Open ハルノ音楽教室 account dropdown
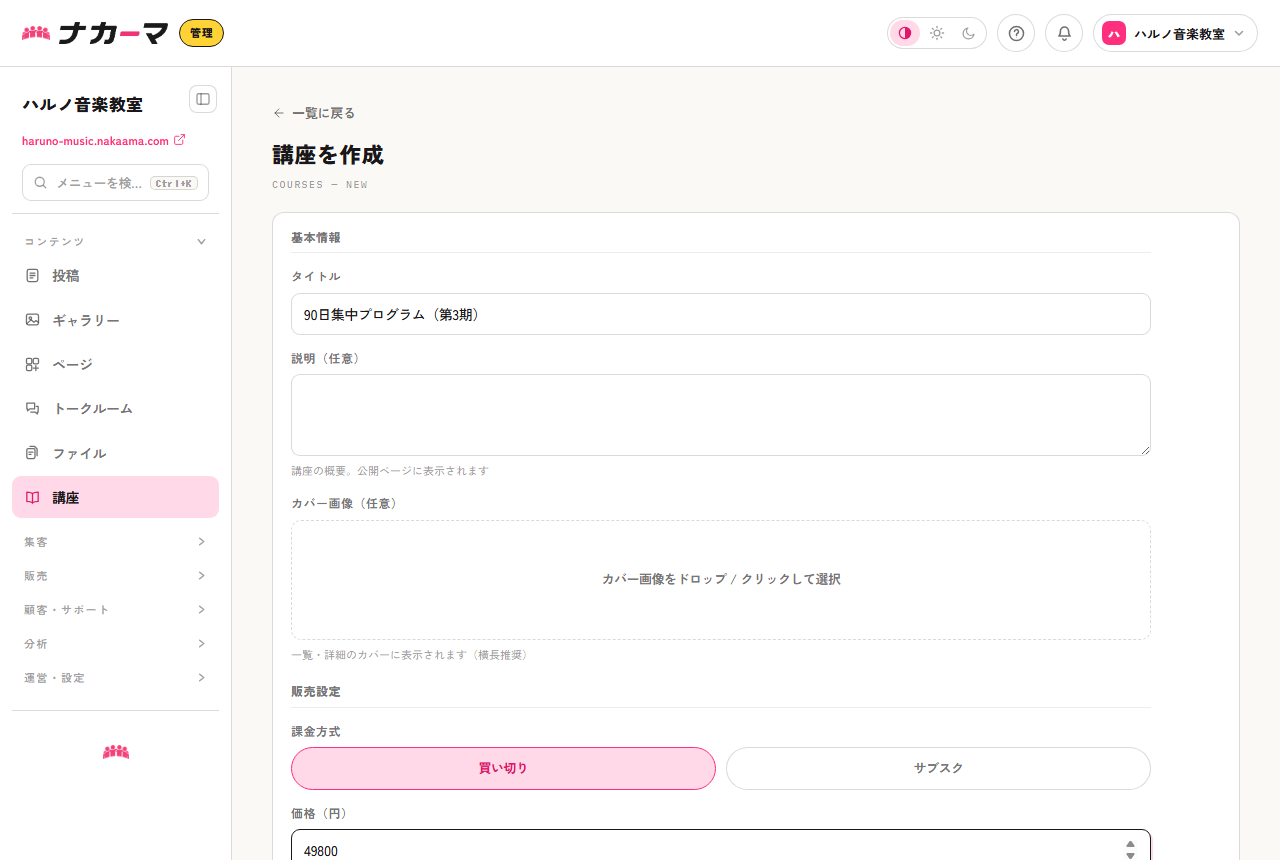1280x860 pixels. (1175, 33)
